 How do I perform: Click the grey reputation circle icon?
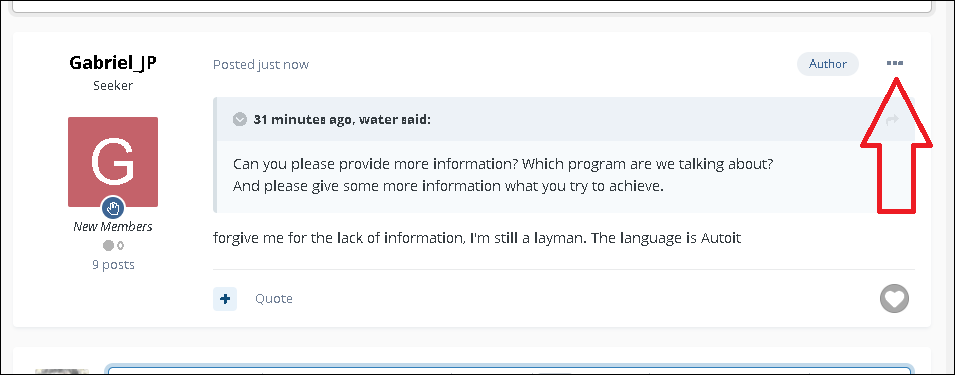(108, 246)
